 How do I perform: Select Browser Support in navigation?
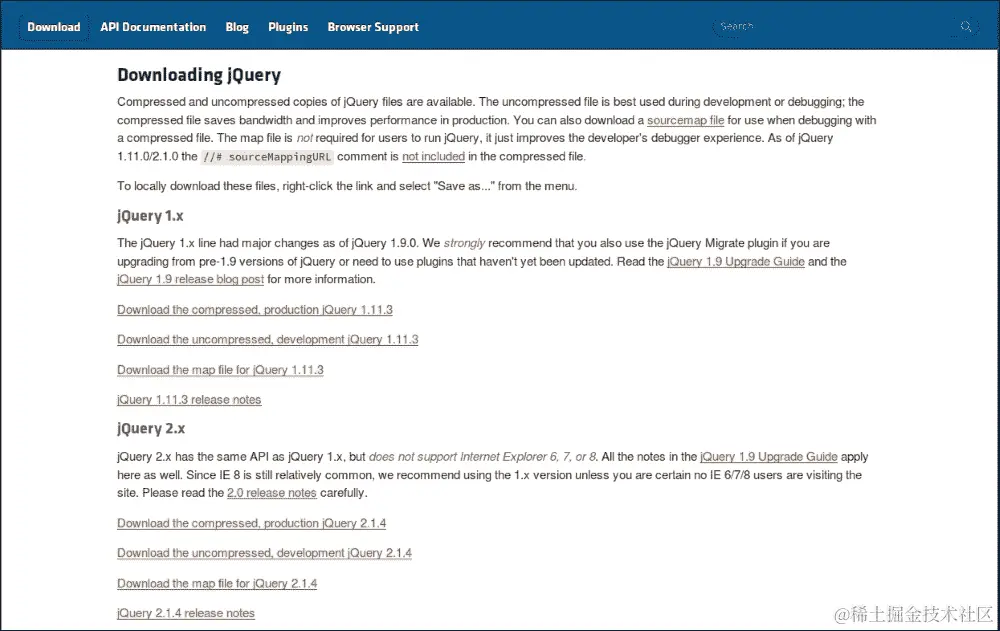point(373,27)
